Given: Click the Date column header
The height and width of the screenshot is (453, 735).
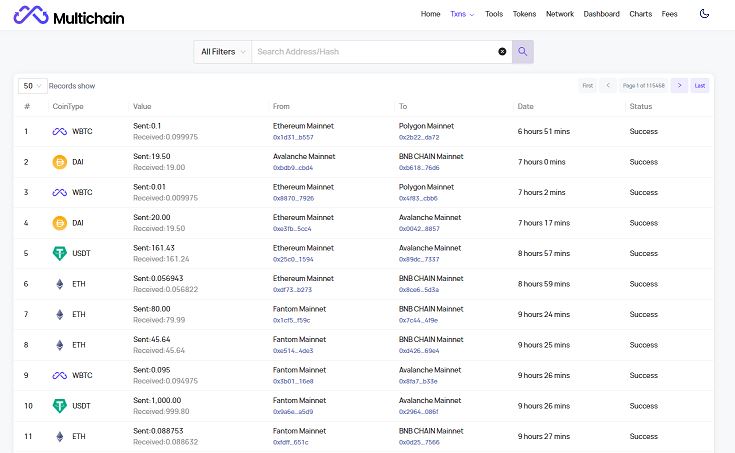Looking at the screenshot, I should click(x=525, y=106).
